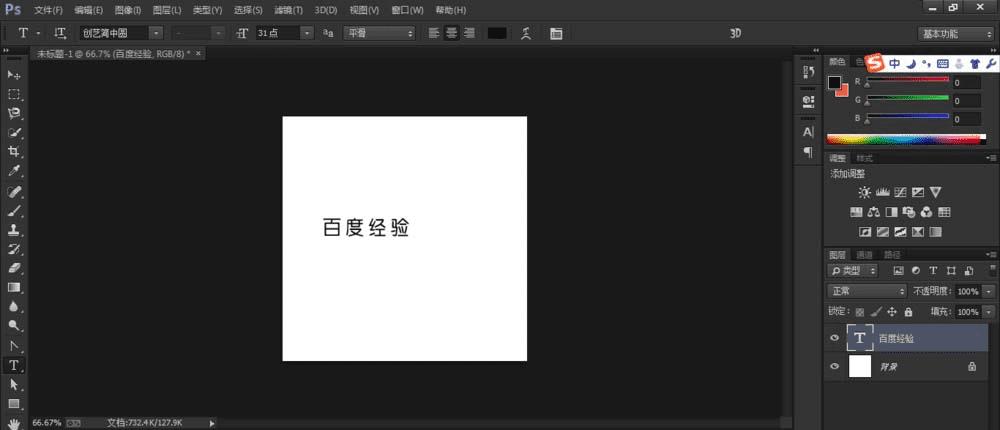Switch to the 通道 channels tab
The height and width of the screenshot is (430, 1000).
point(864,255)
